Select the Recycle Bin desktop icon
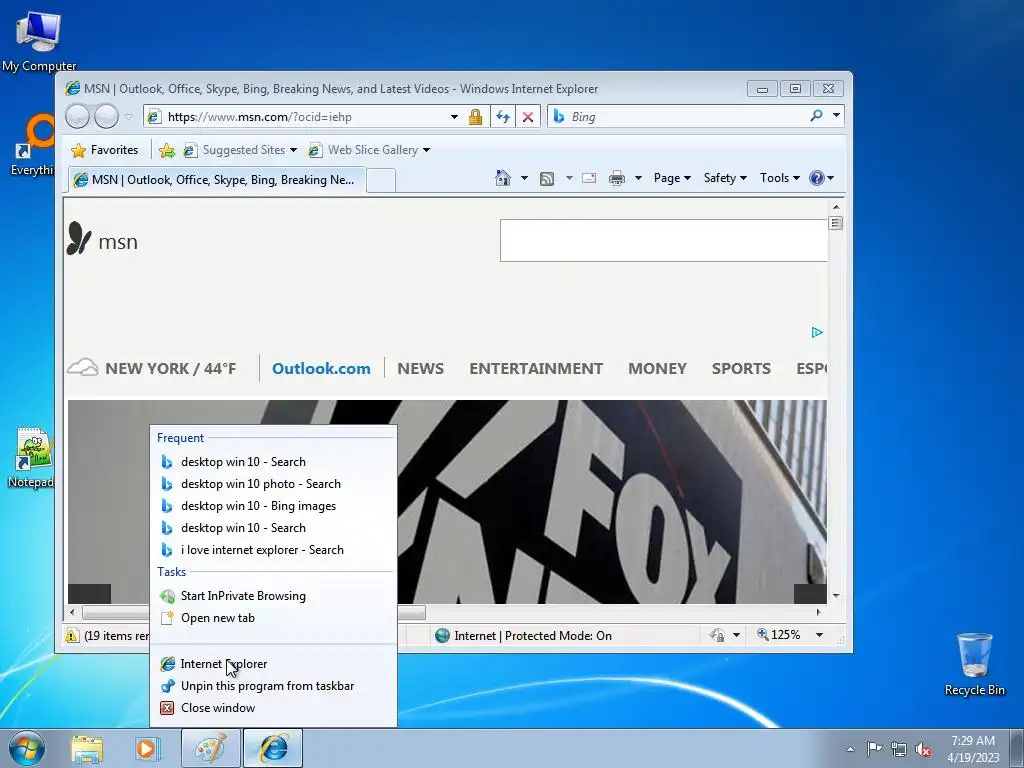Screen dimensions: 1024x768 (x=974, y=664)
